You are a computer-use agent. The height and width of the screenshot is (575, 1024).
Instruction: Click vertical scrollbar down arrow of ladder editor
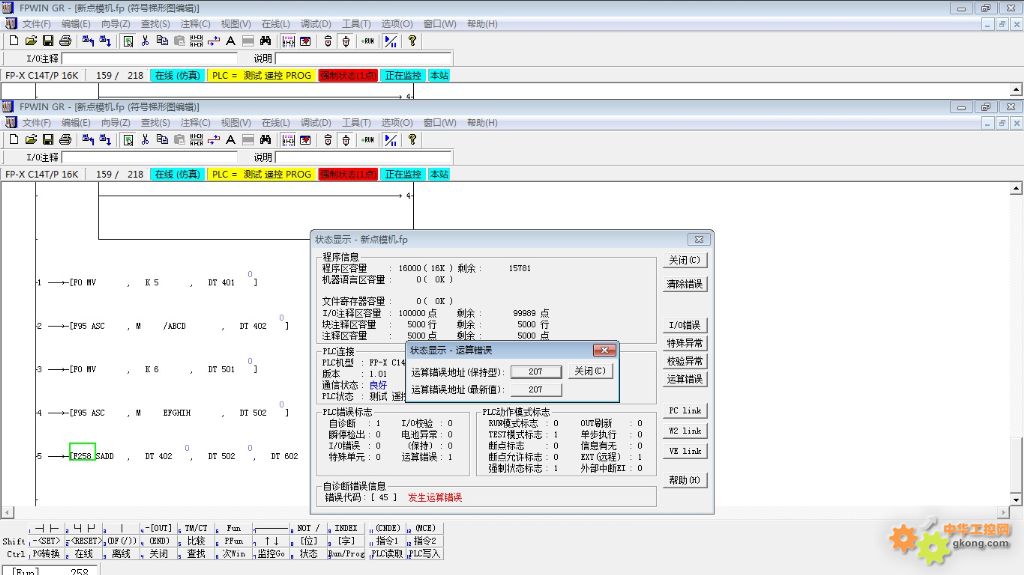(x=1016, y=500)
